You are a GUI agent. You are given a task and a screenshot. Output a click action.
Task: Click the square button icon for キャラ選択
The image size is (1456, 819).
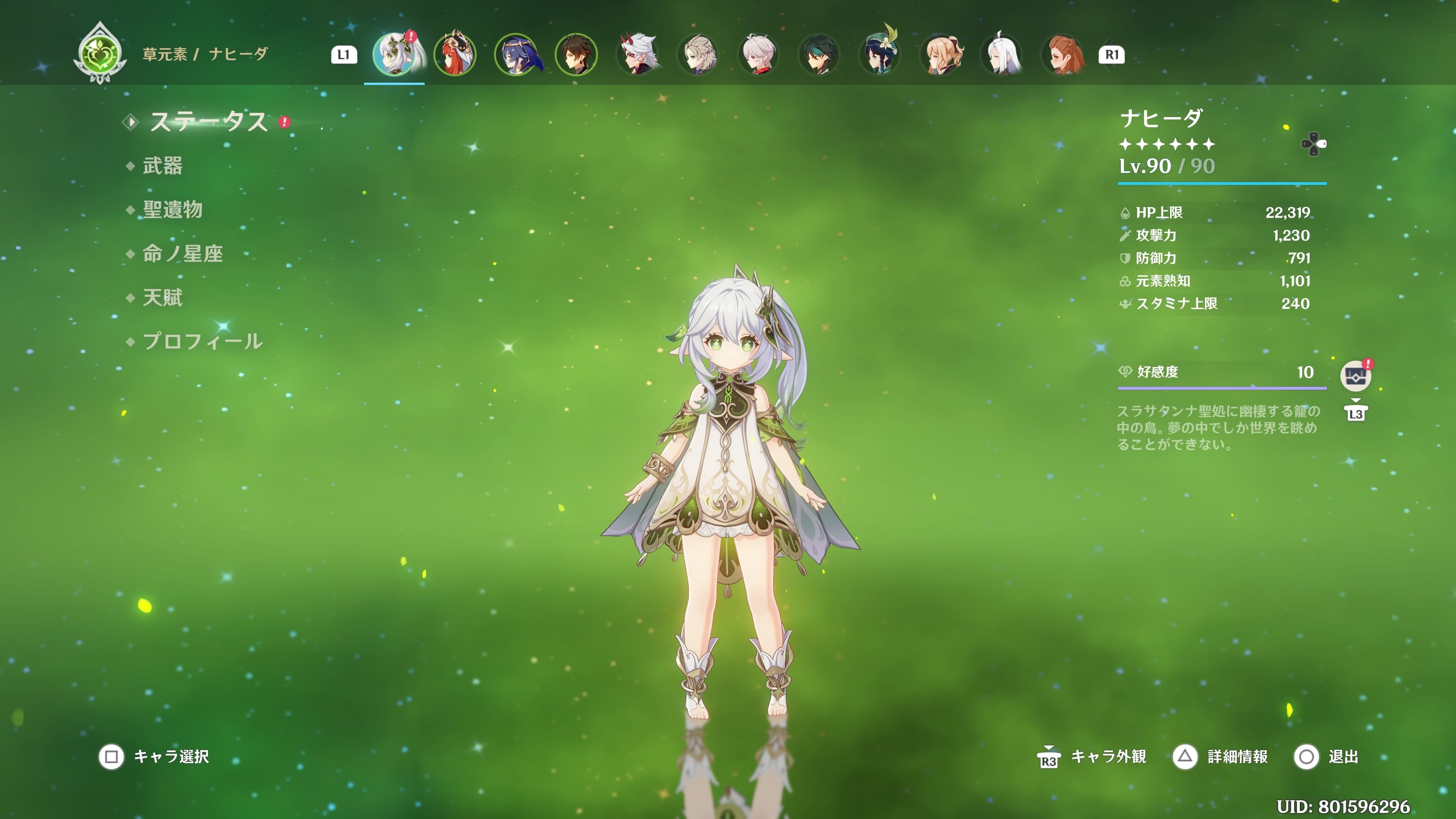point(111,757)
